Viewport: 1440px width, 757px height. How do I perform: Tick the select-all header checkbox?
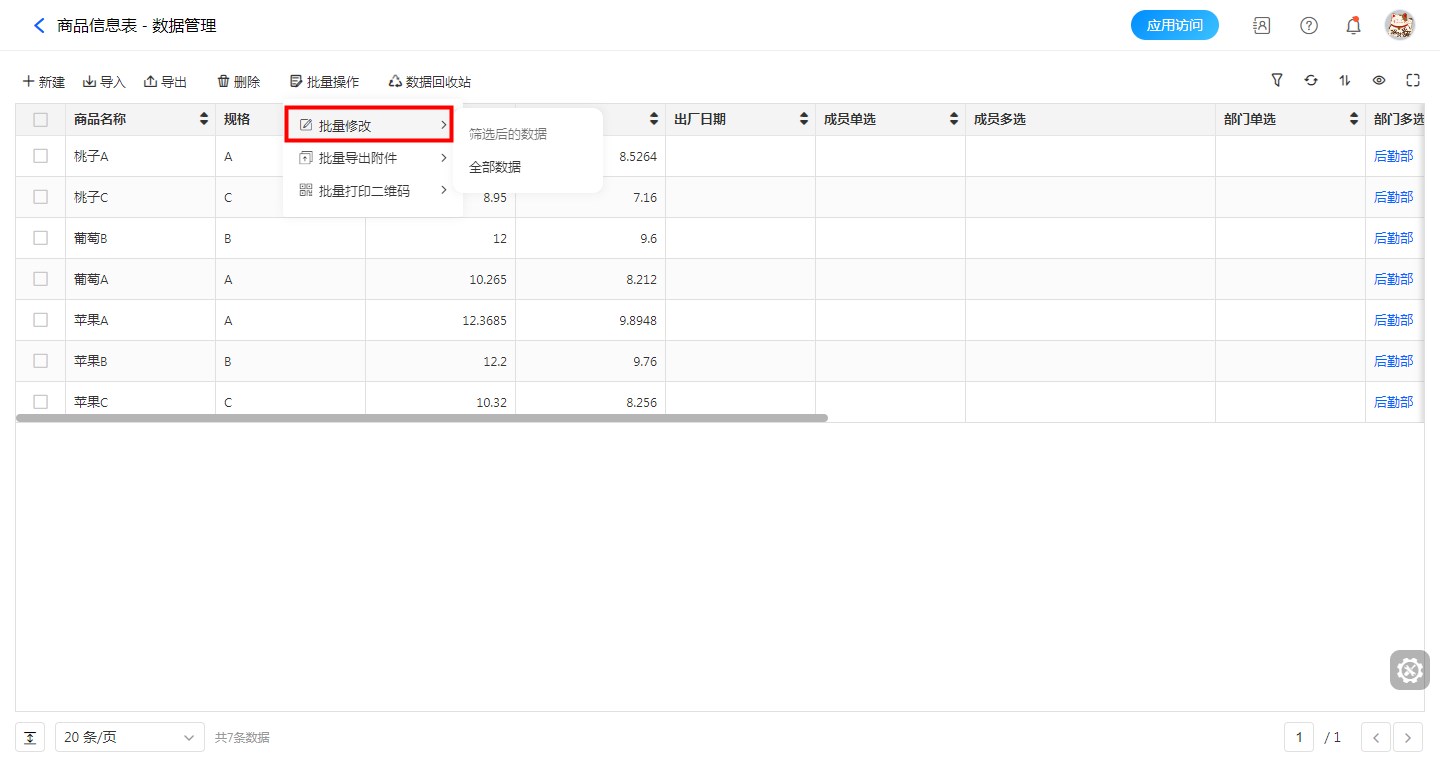41,120
